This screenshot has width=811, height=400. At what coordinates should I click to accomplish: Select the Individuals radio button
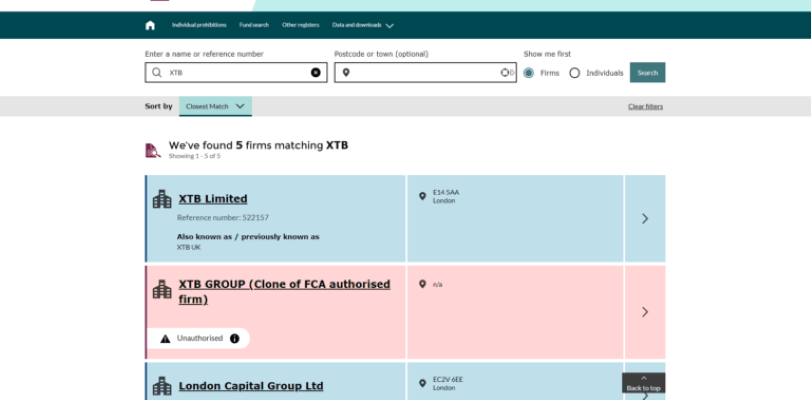pos(575,73)
